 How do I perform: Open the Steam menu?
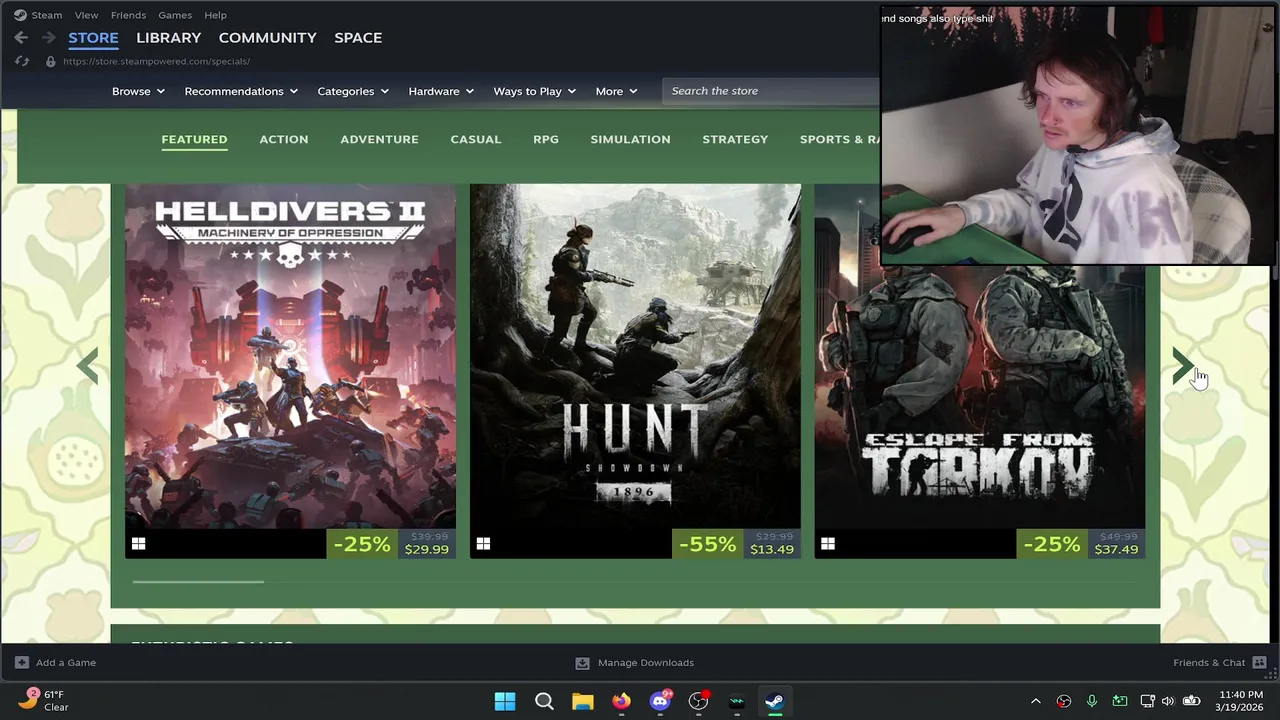[x=46, y=15]
